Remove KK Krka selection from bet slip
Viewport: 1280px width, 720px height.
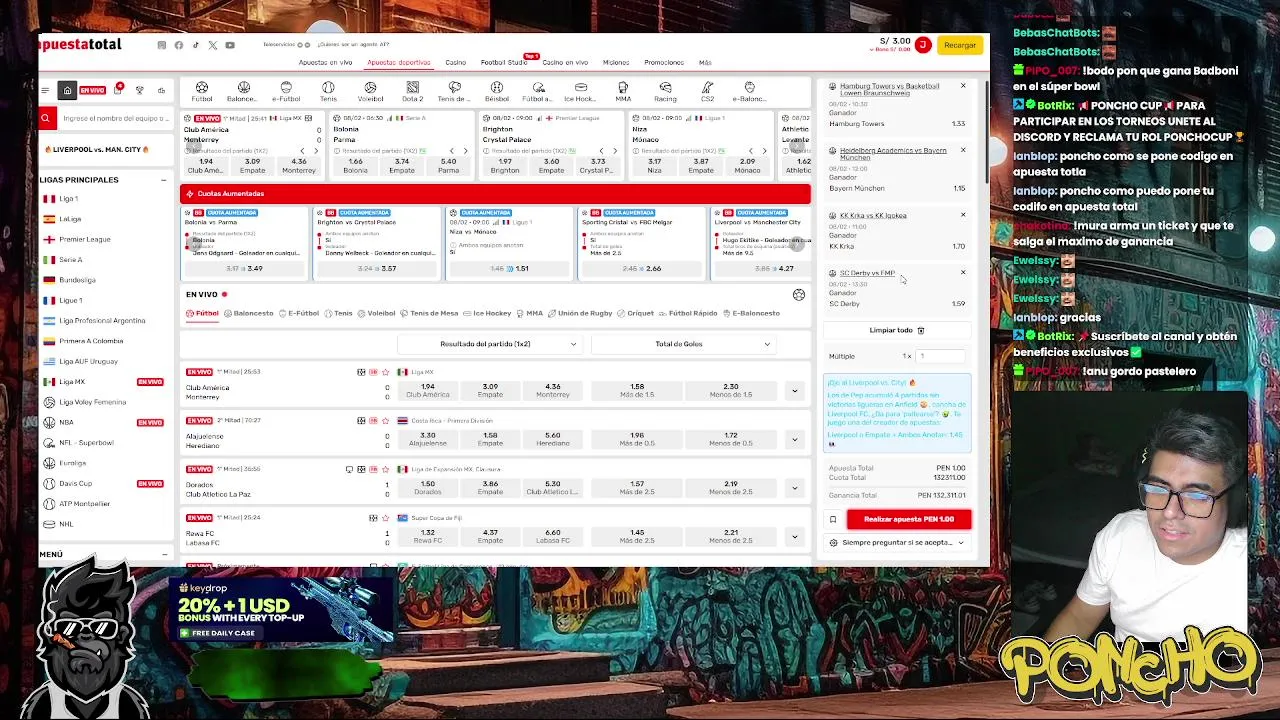tap(963, 214)
